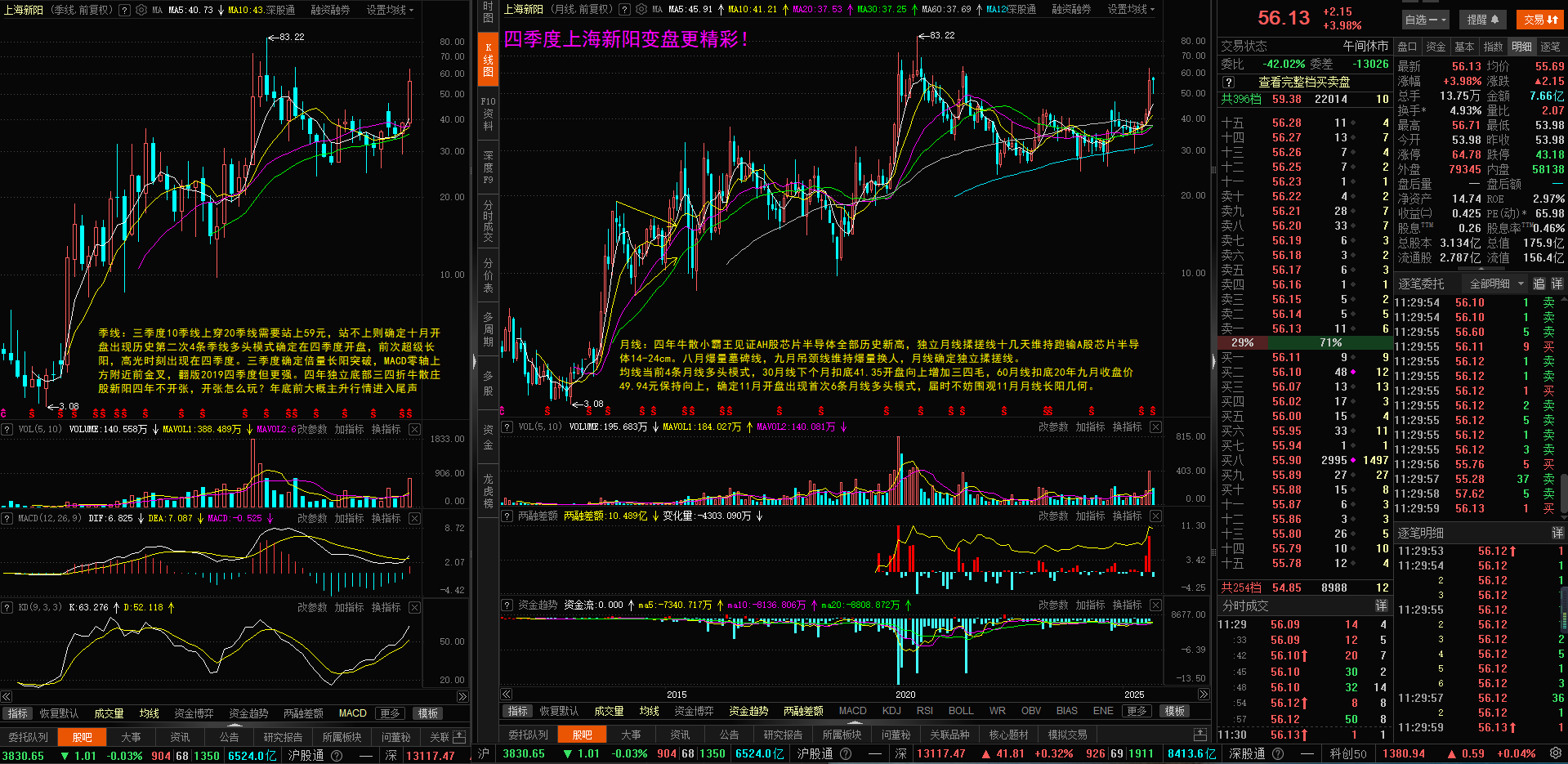Switch to 基本 tab in quote panel

pos(1464,47)
